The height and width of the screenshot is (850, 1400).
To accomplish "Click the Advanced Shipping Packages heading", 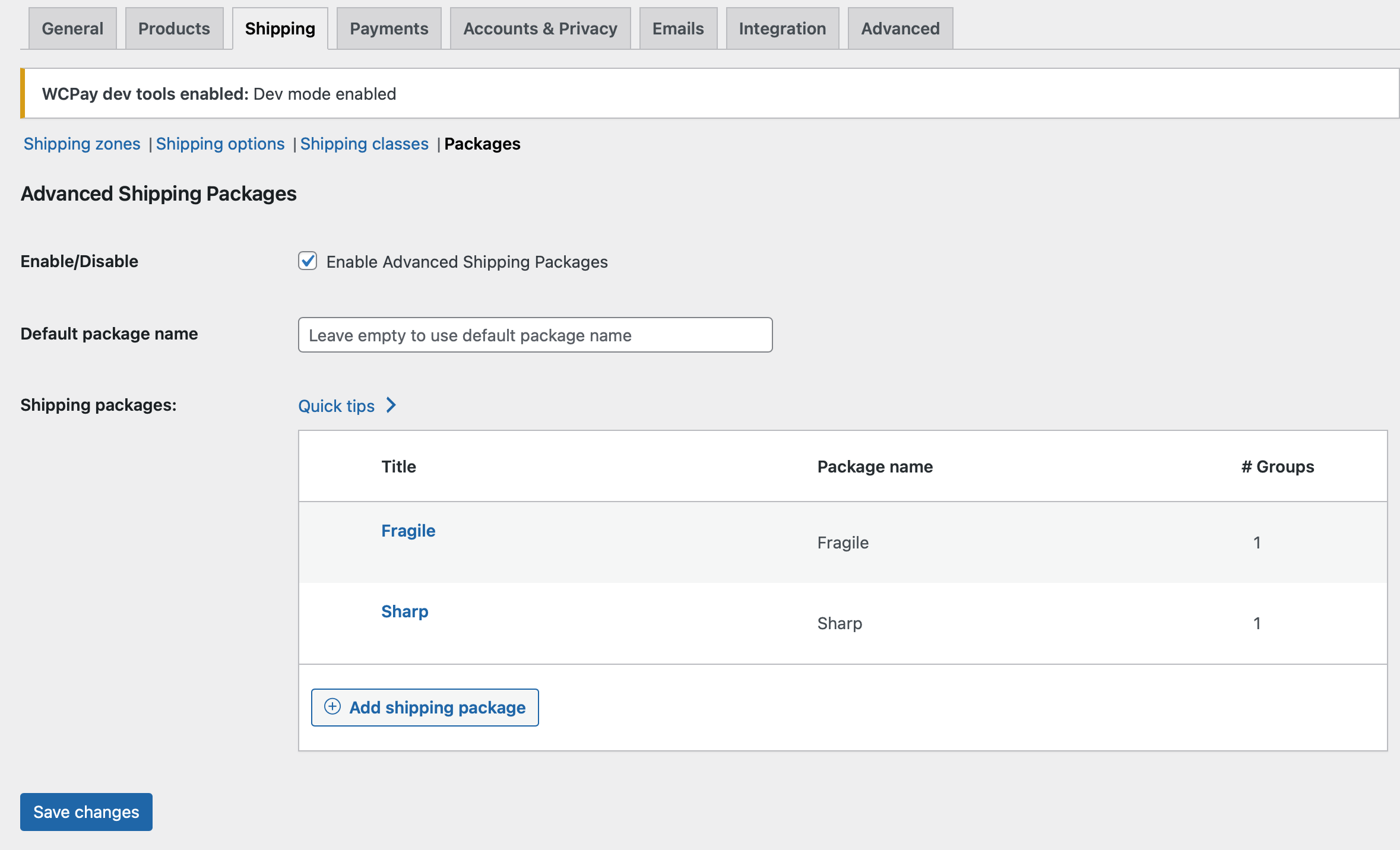I will coord(159,194).
